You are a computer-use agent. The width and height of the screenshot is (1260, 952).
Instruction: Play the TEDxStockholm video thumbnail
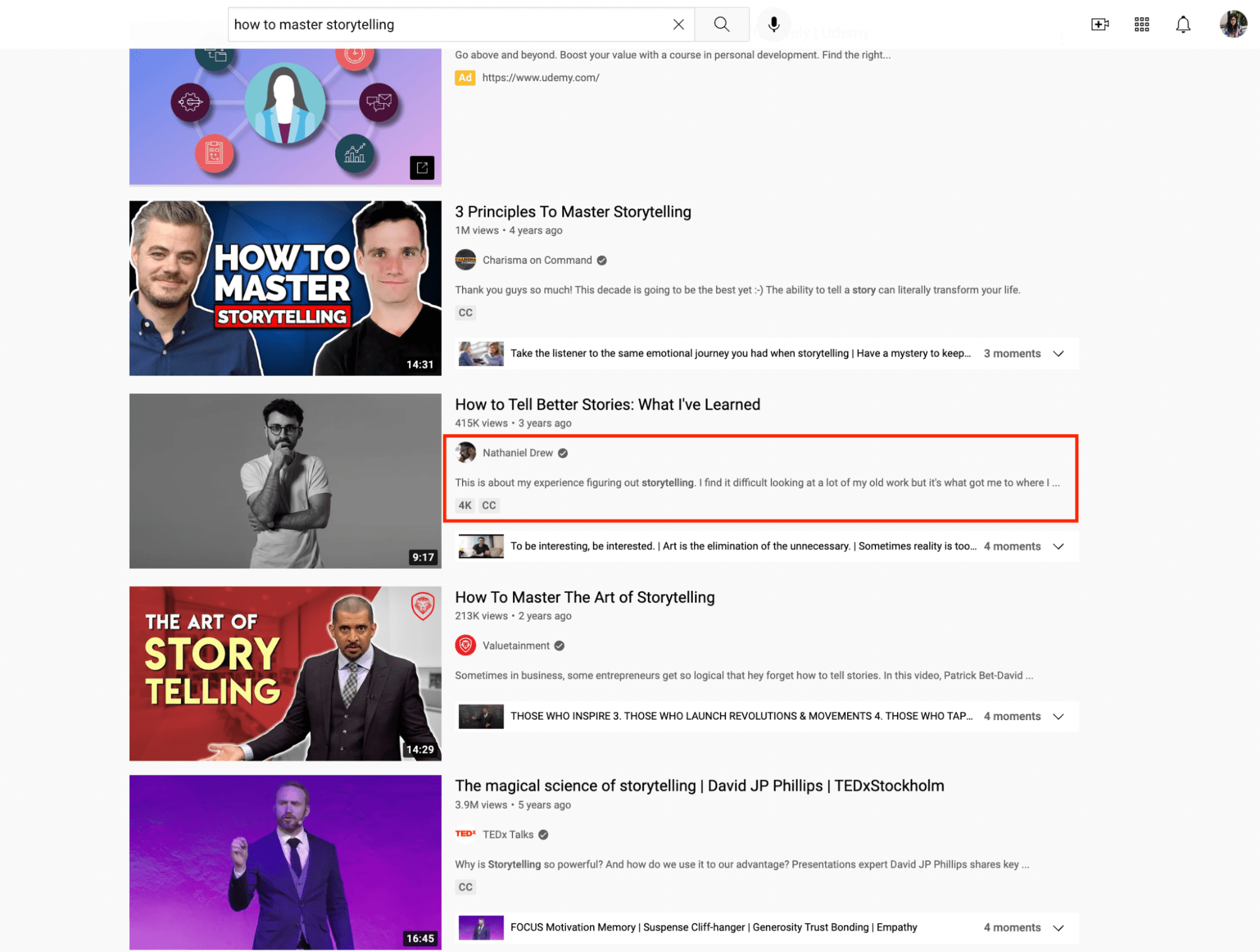[x=285, y=862]
